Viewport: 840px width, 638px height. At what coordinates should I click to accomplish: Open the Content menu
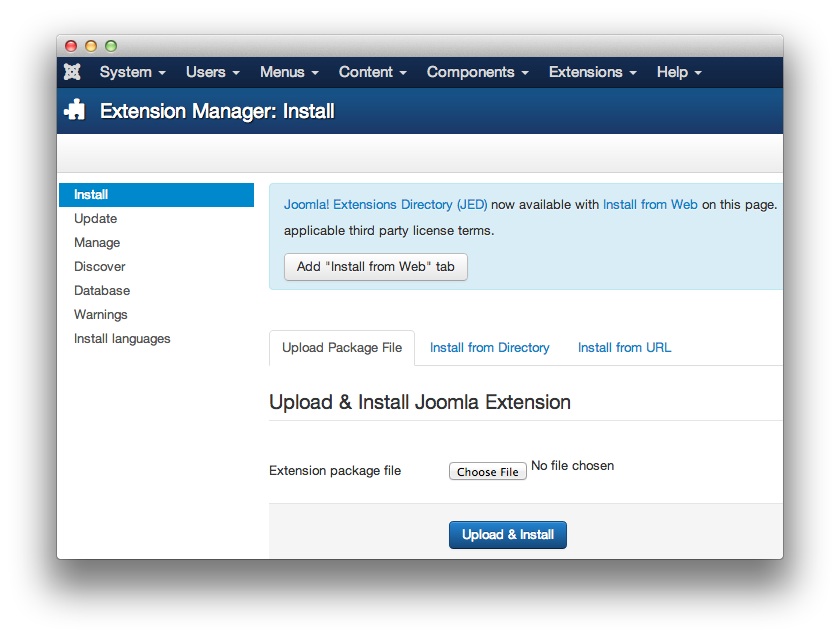point(372,72)
